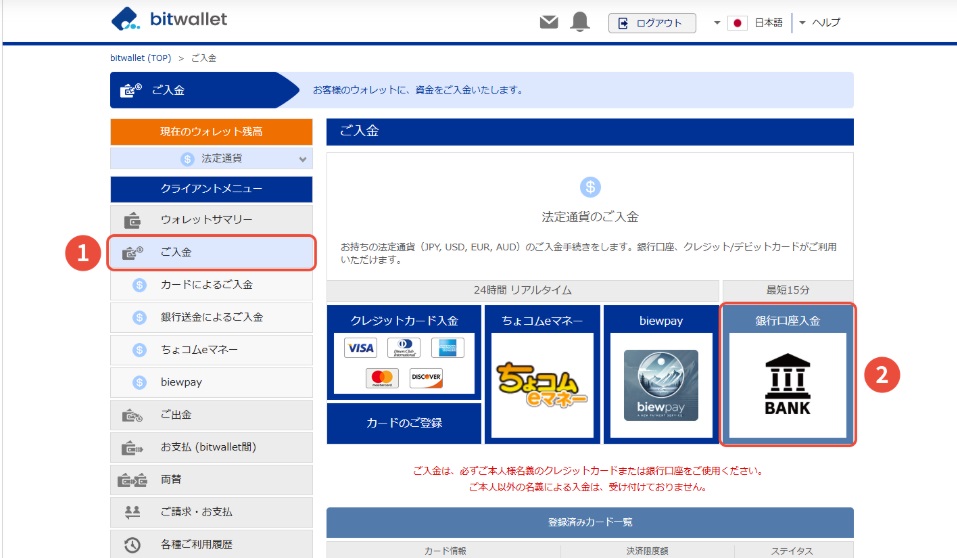Select the 銀行口座入金 BANK tile
This screenshot has height=558, width=957.
(787, 374)
